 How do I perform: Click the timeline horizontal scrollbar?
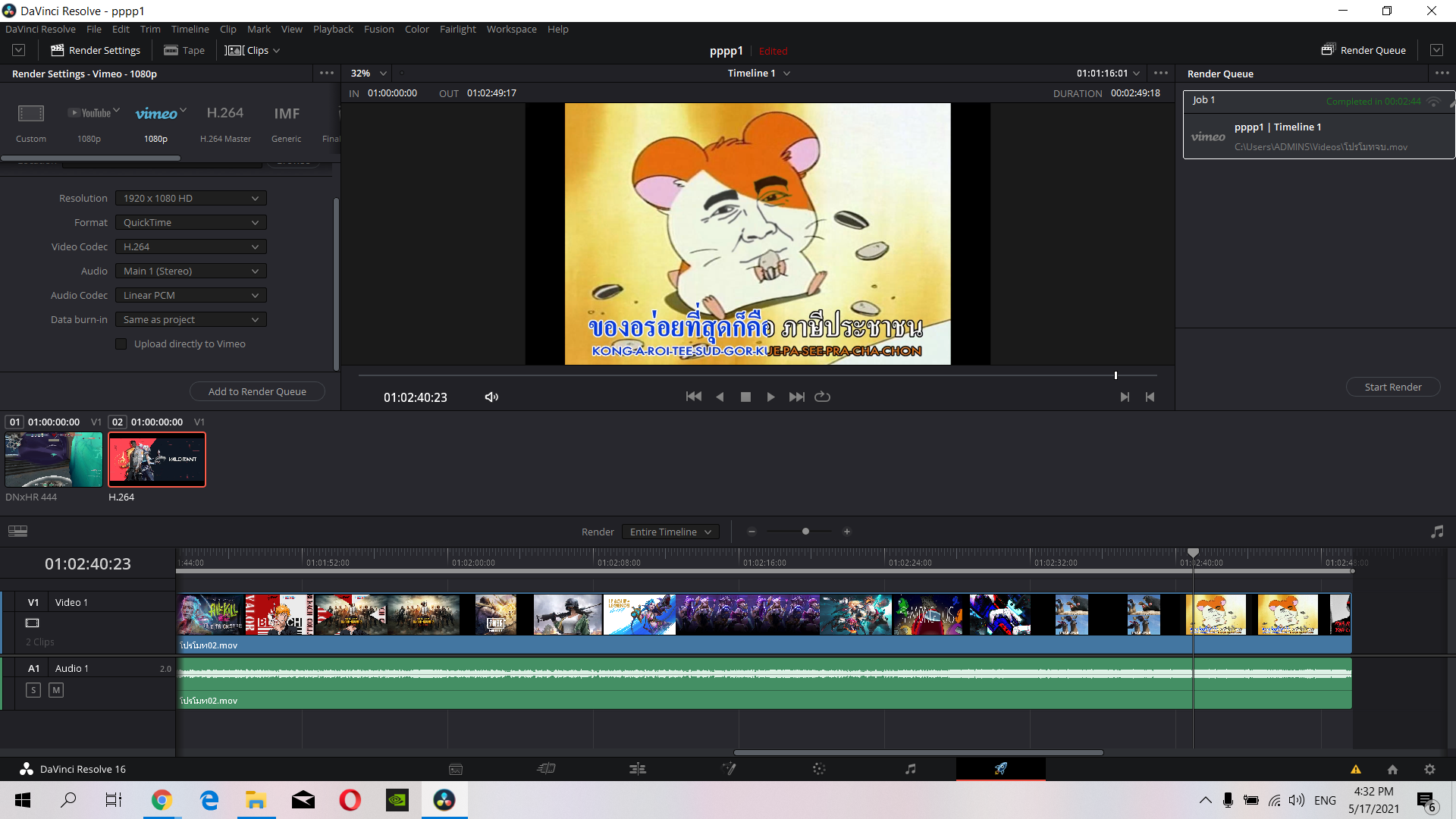(918, 752)
